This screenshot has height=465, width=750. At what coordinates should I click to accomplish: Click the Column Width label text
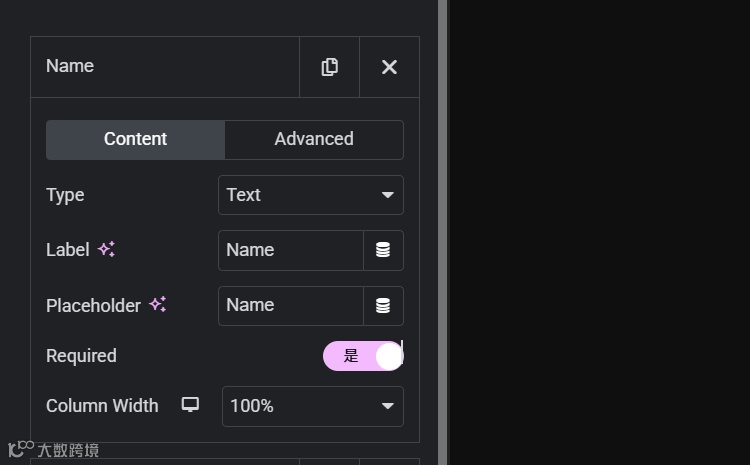point(102,406)
